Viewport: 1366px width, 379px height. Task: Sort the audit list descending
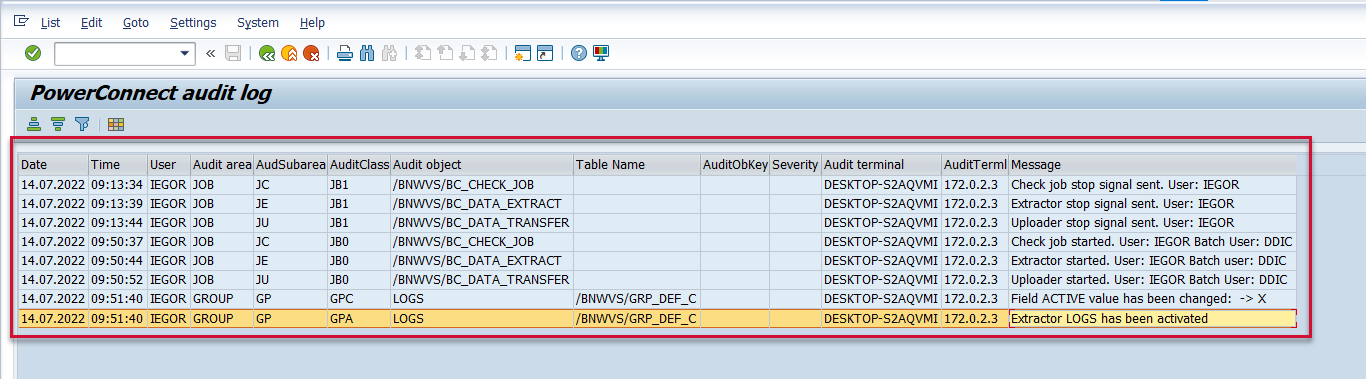(x=58, y=124)
